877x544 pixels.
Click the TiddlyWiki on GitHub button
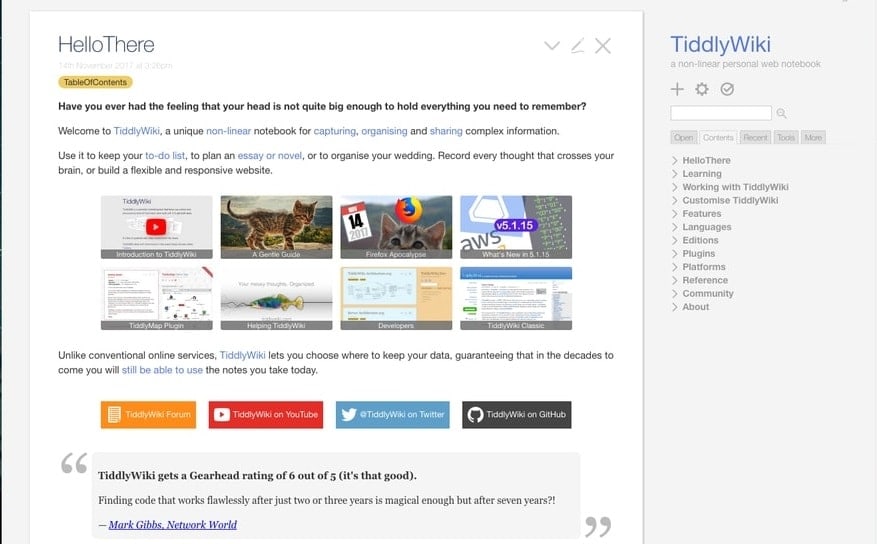[x=517, y=414]
